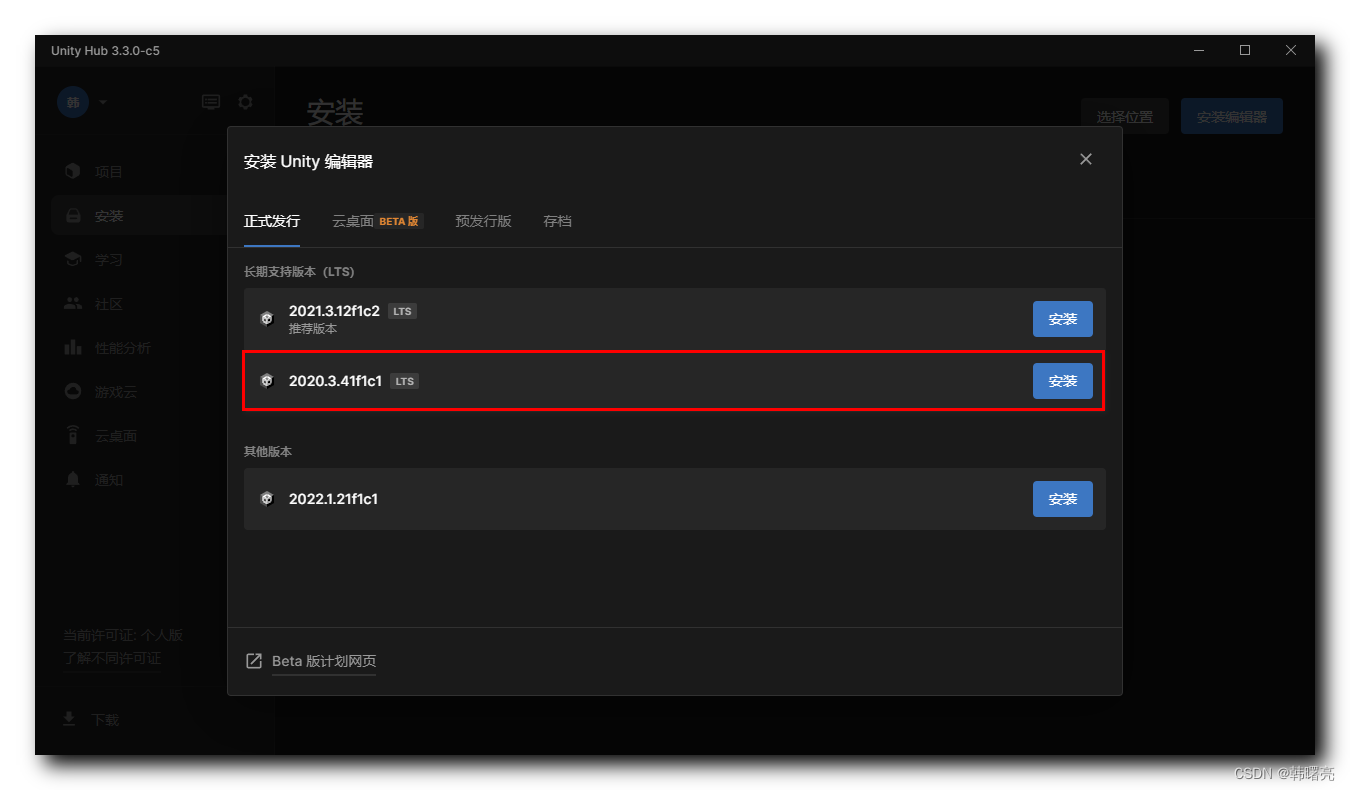The width and height of the screenshot is (1350, 790).
Task: Click the 其他版本 heading
Action: (268, 452)
